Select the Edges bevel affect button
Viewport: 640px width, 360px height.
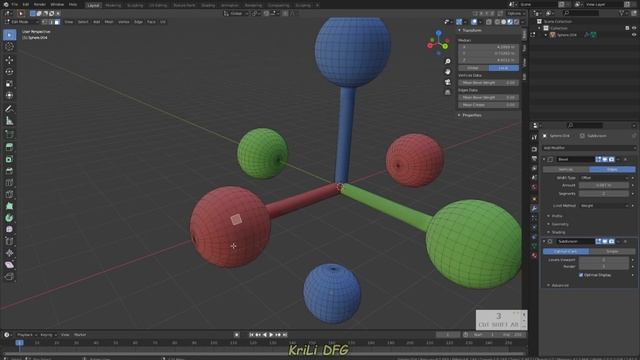tap(612, 169)
